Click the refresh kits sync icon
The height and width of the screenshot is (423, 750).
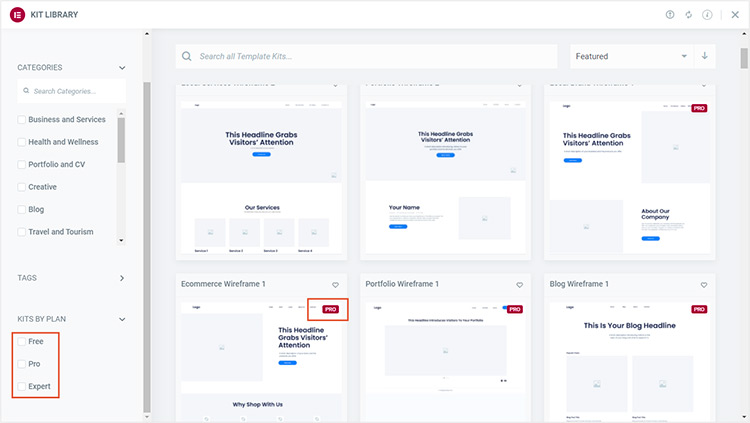689,15
